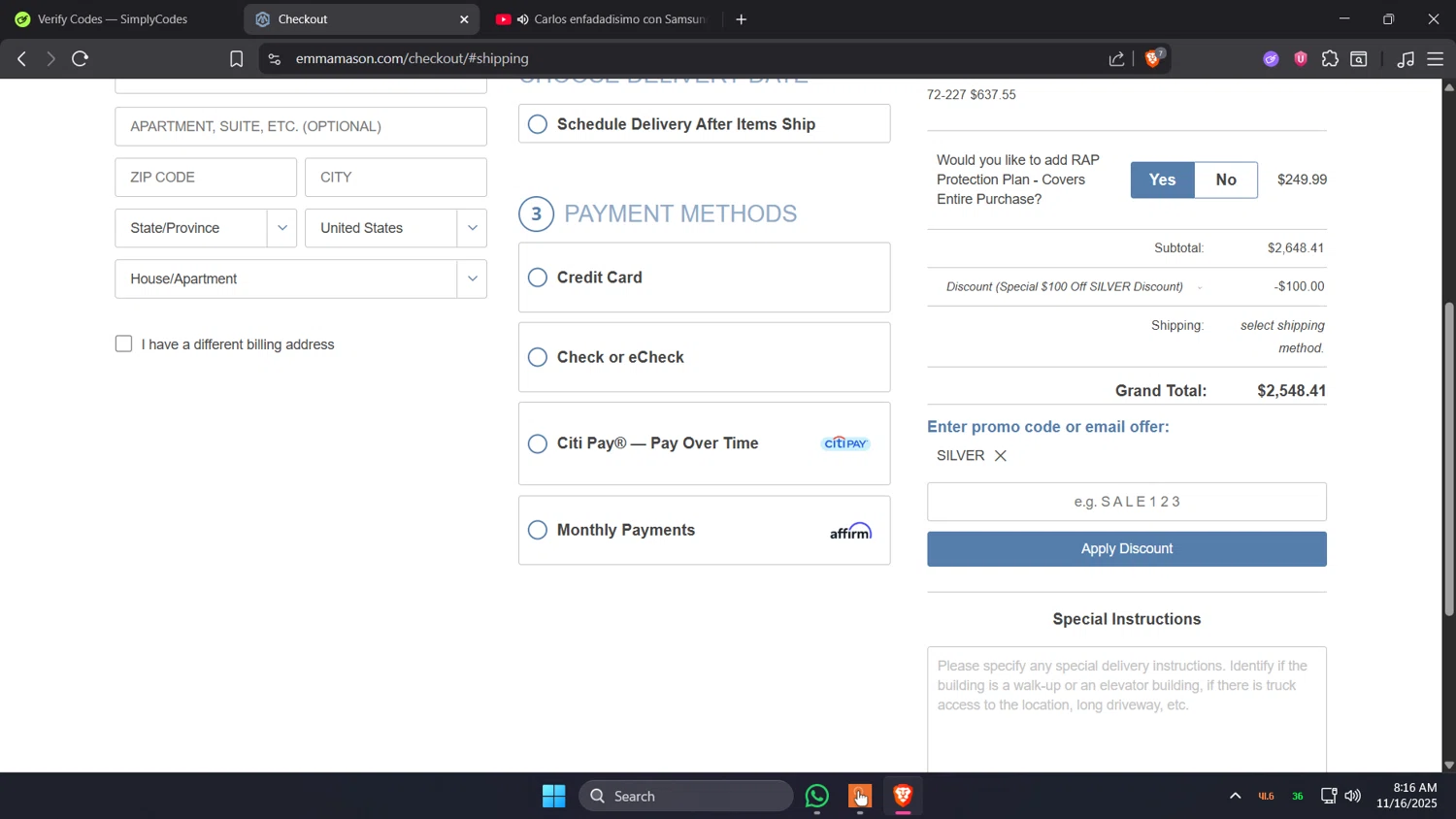Select Affirm Monthly Payments option
Image resolution: width=1456 pixels, height=819 pixels.
pyautogui.click(x=704, y=530)
